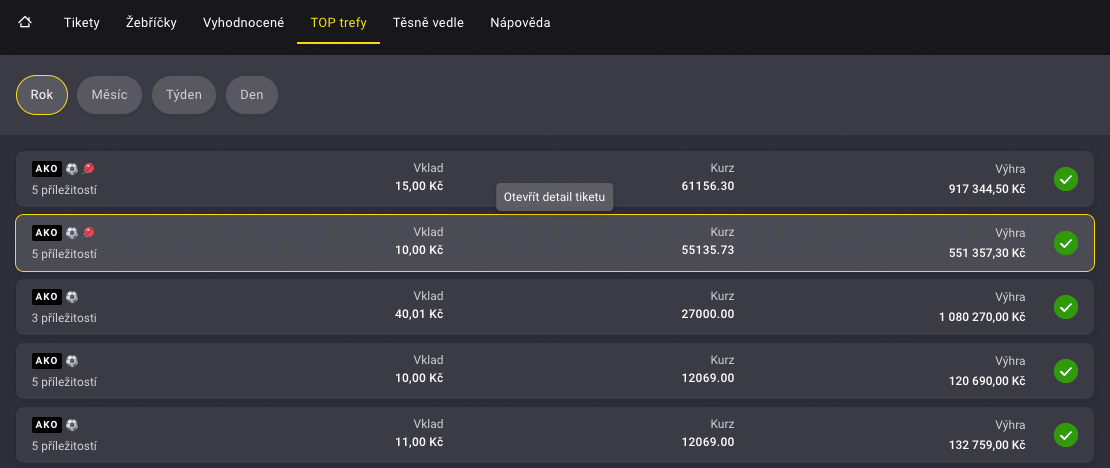1110x468 pixels.
Task: Switch to the Týden period filter
Action: point(184,95)
